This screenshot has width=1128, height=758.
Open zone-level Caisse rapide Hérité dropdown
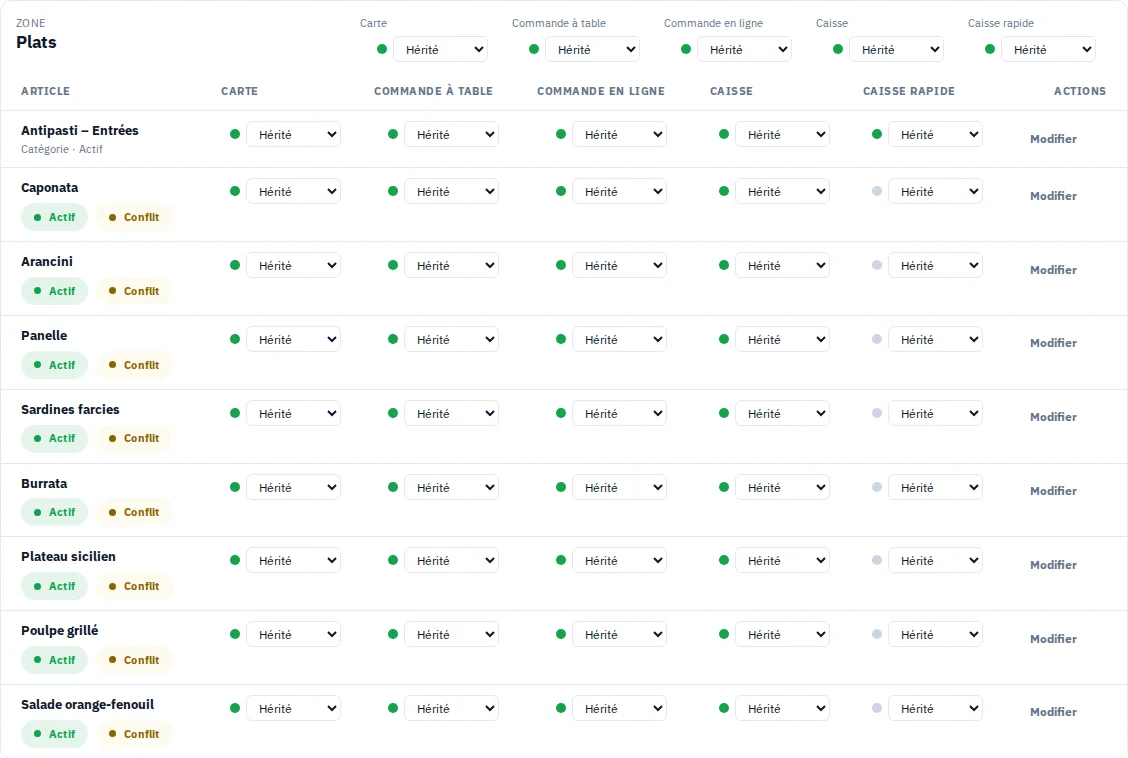tap(1048, 50)
